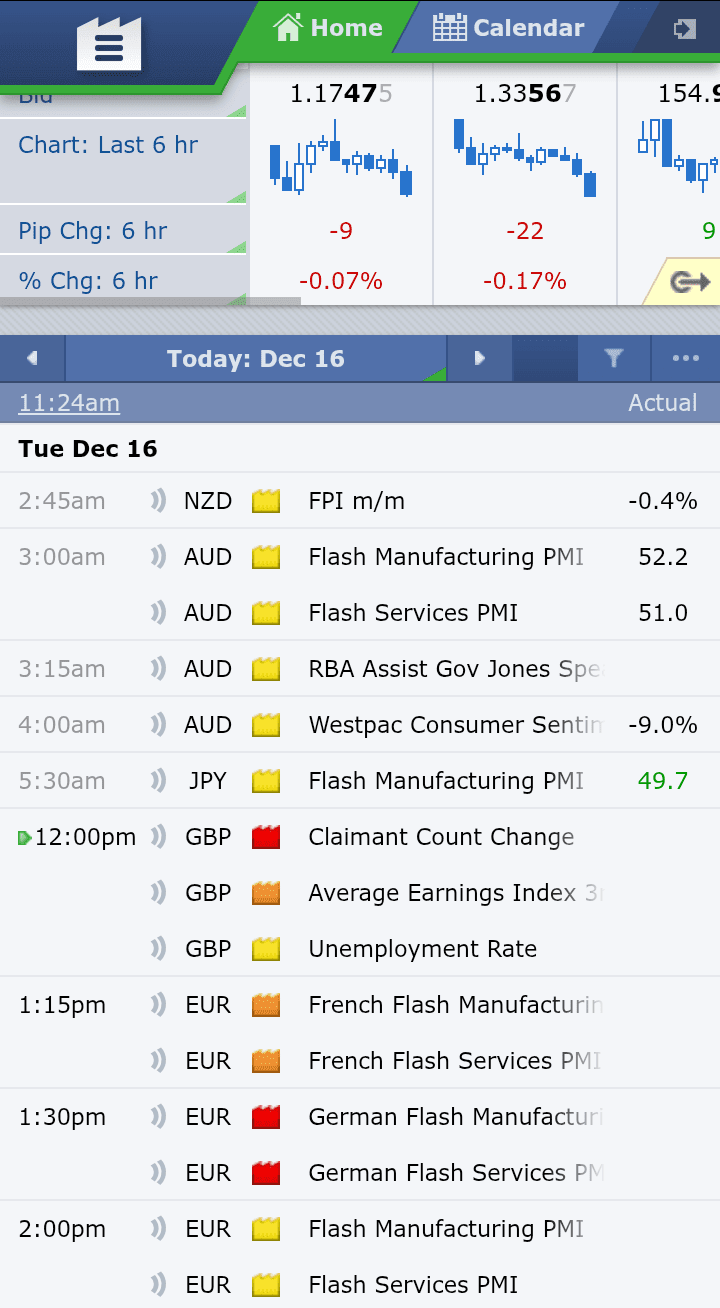Open the calendar filter funnel icon
The width and height of the screenshot is (720, 1308).
point(614,359)
